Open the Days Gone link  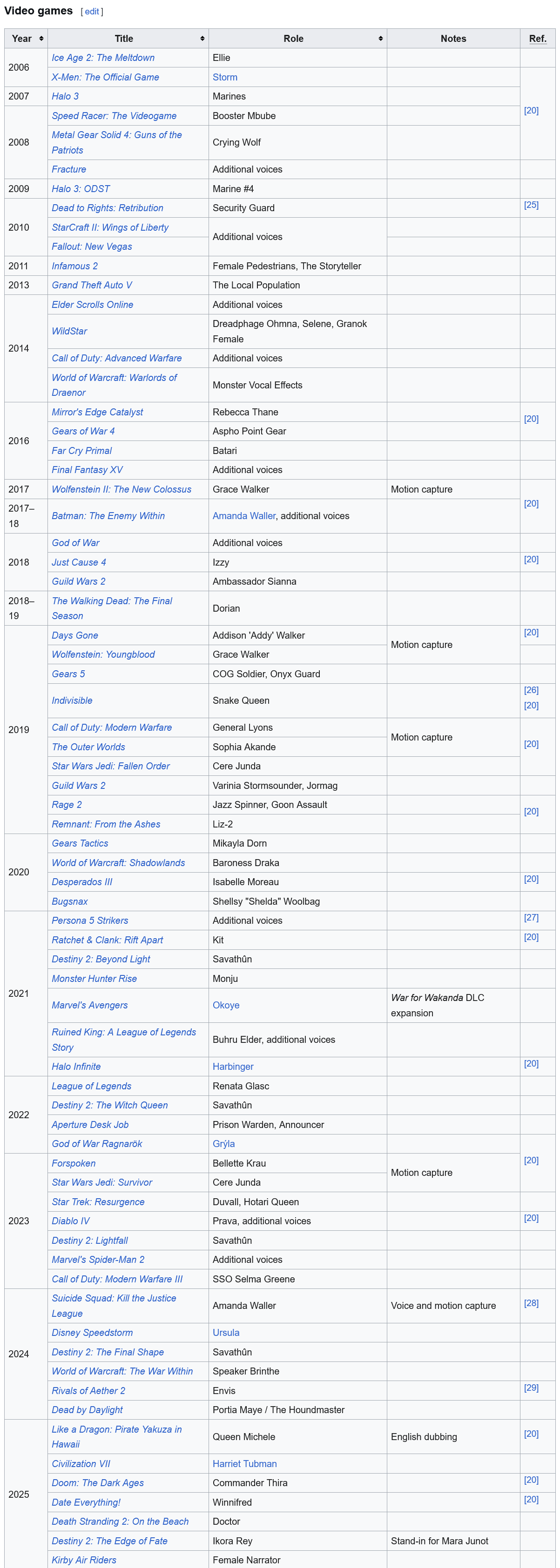click(75, 635)
